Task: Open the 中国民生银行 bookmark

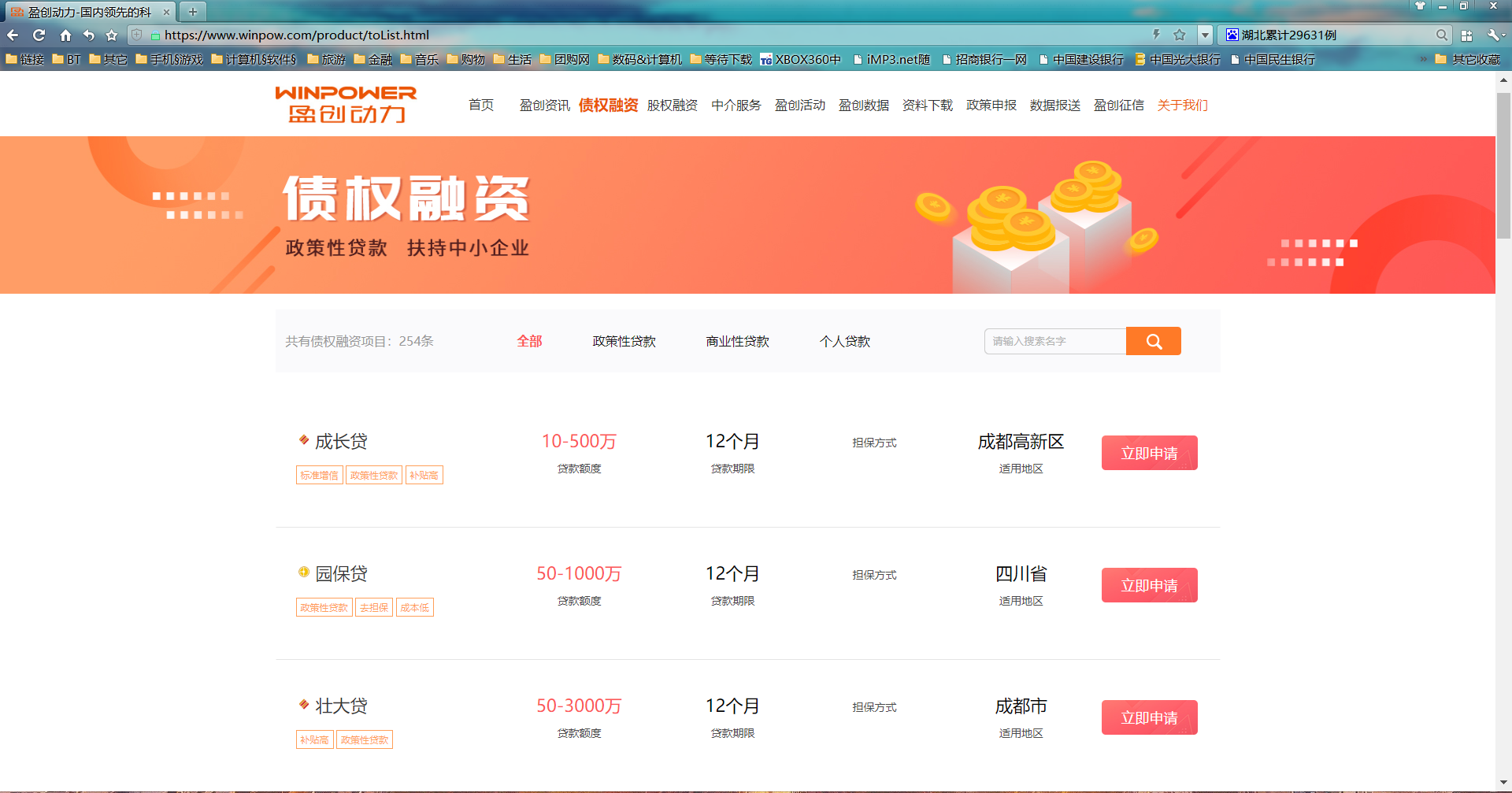Action: click(1273, 59)
